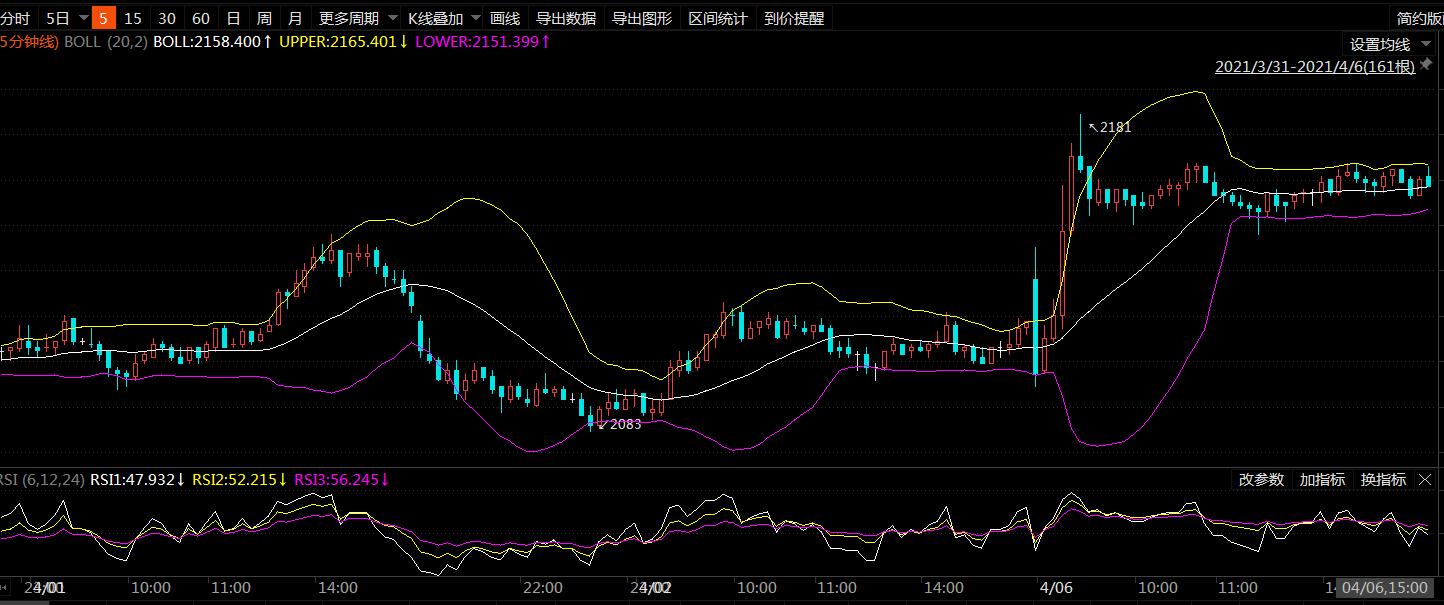Click 导出图形 to export chart image

pos(642,18)
